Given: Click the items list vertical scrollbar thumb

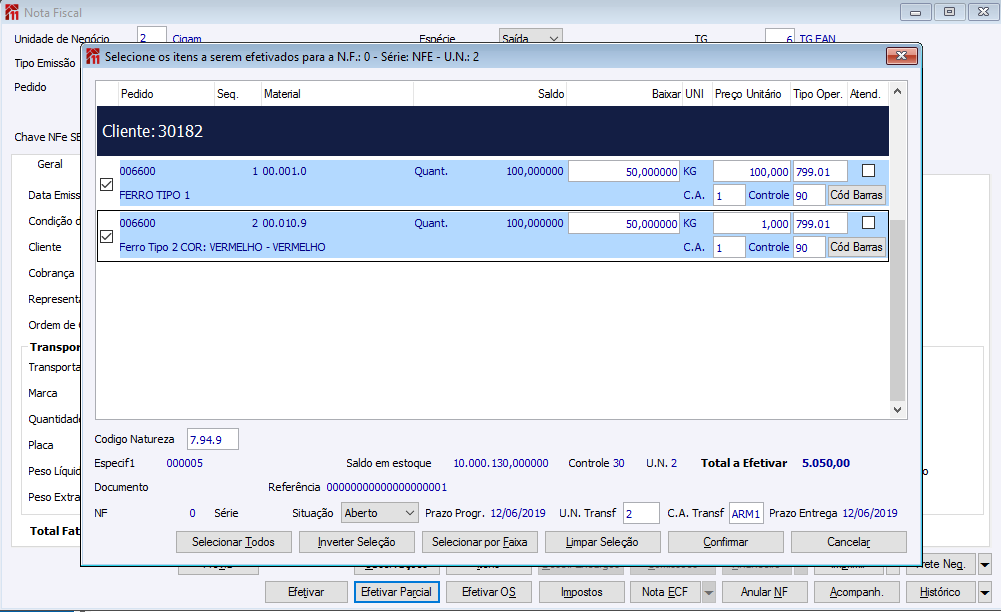Looking at the screenshot, I should coord(897,310).
